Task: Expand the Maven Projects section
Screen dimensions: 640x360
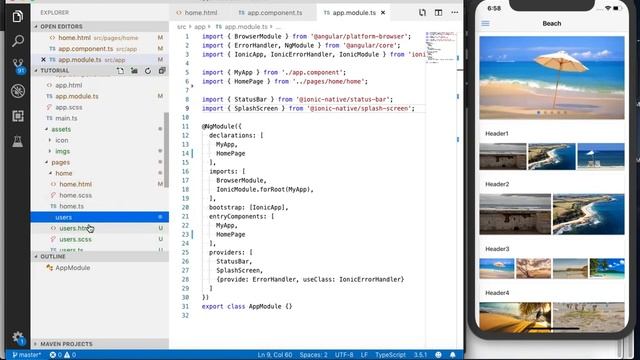Action: click(x=100, y=344)
